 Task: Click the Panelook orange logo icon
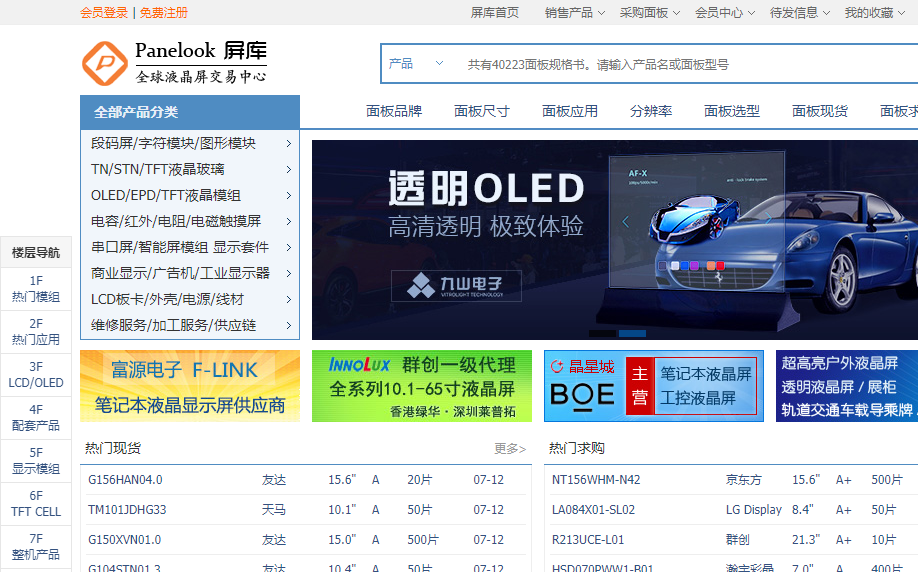click(x=105, y=63)
